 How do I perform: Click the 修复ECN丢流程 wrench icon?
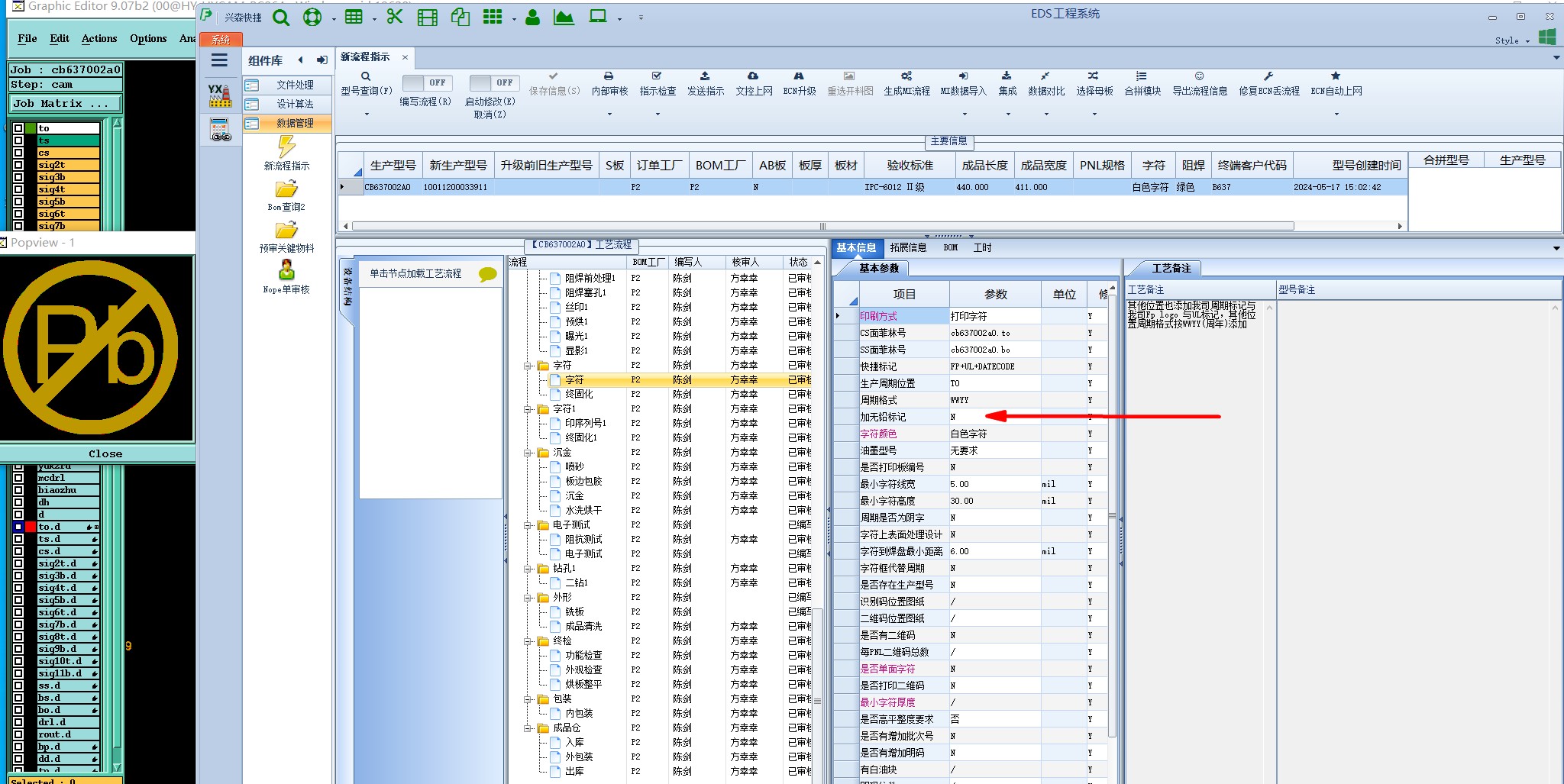(x=1268, y=76)
